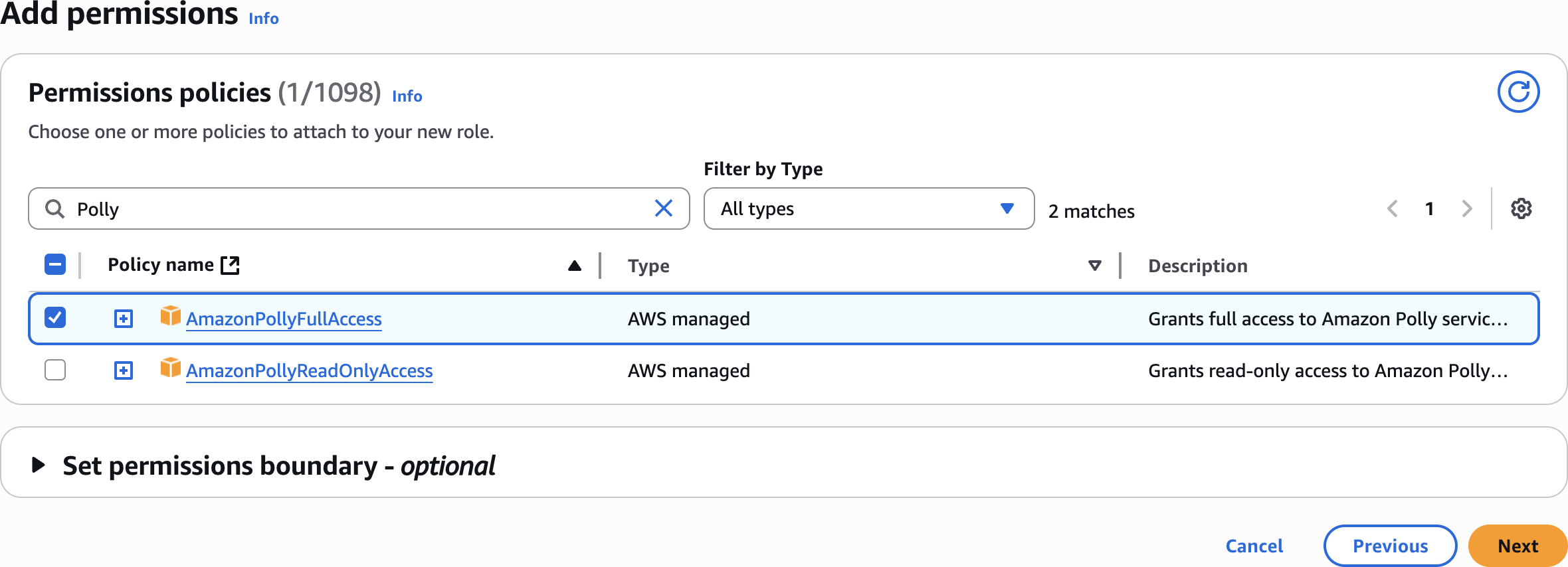This screenshot has height=567, width=1568.
Task: Expand AmazonPollyReadOnlyAccess policy details
Action: coord(124,370)
